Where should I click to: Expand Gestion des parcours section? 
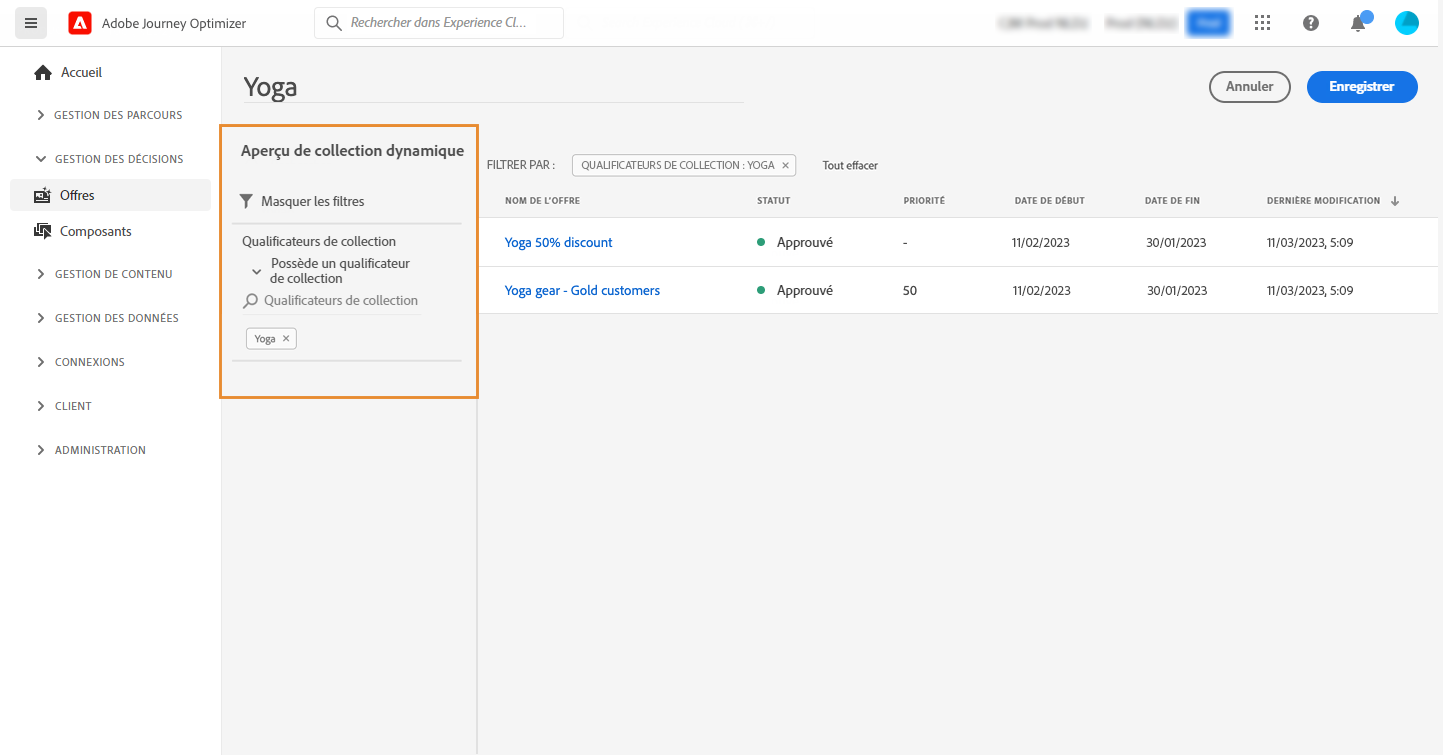(x=41, y=115)
